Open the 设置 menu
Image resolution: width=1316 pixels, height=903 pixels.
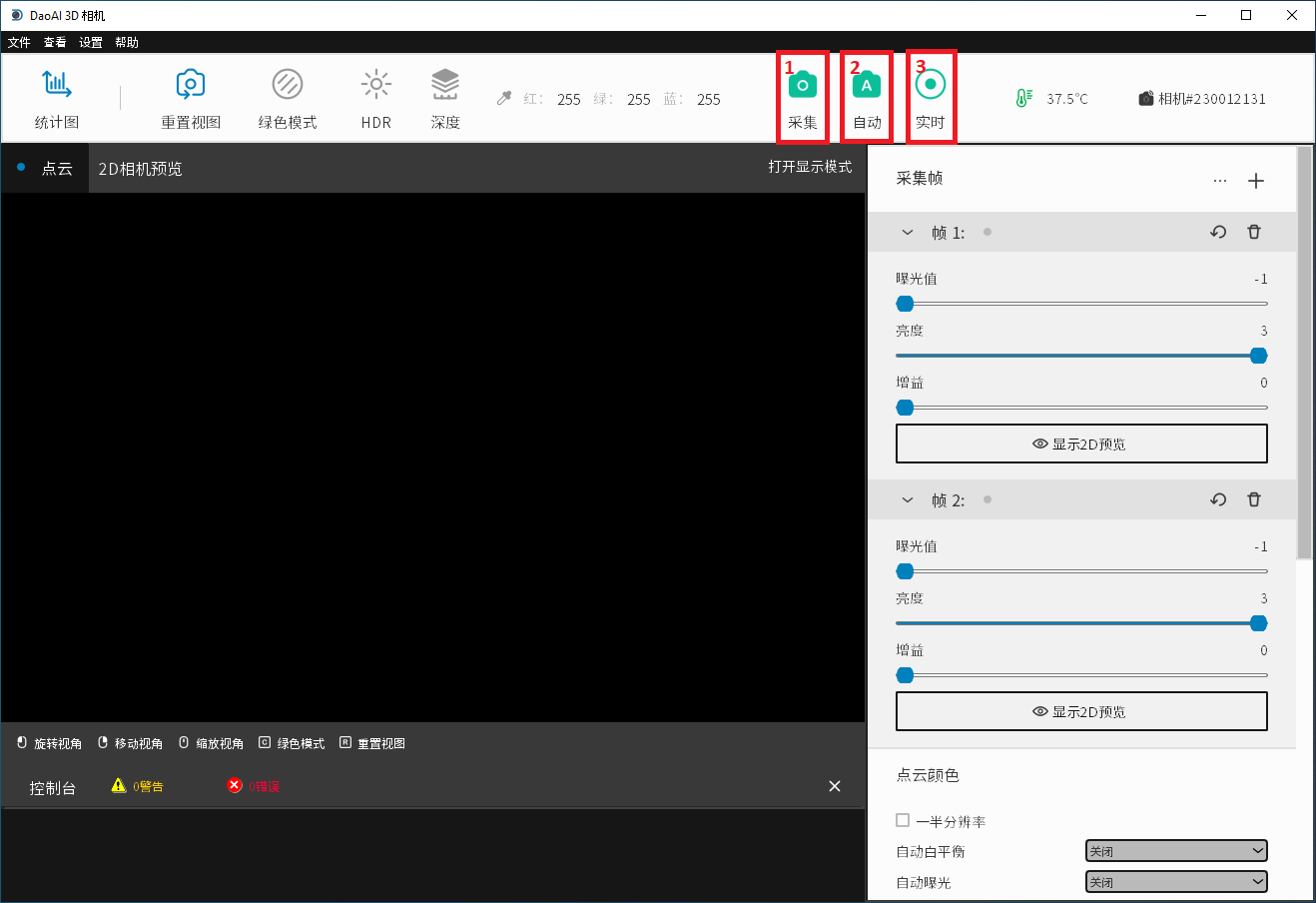coord(91,42)
